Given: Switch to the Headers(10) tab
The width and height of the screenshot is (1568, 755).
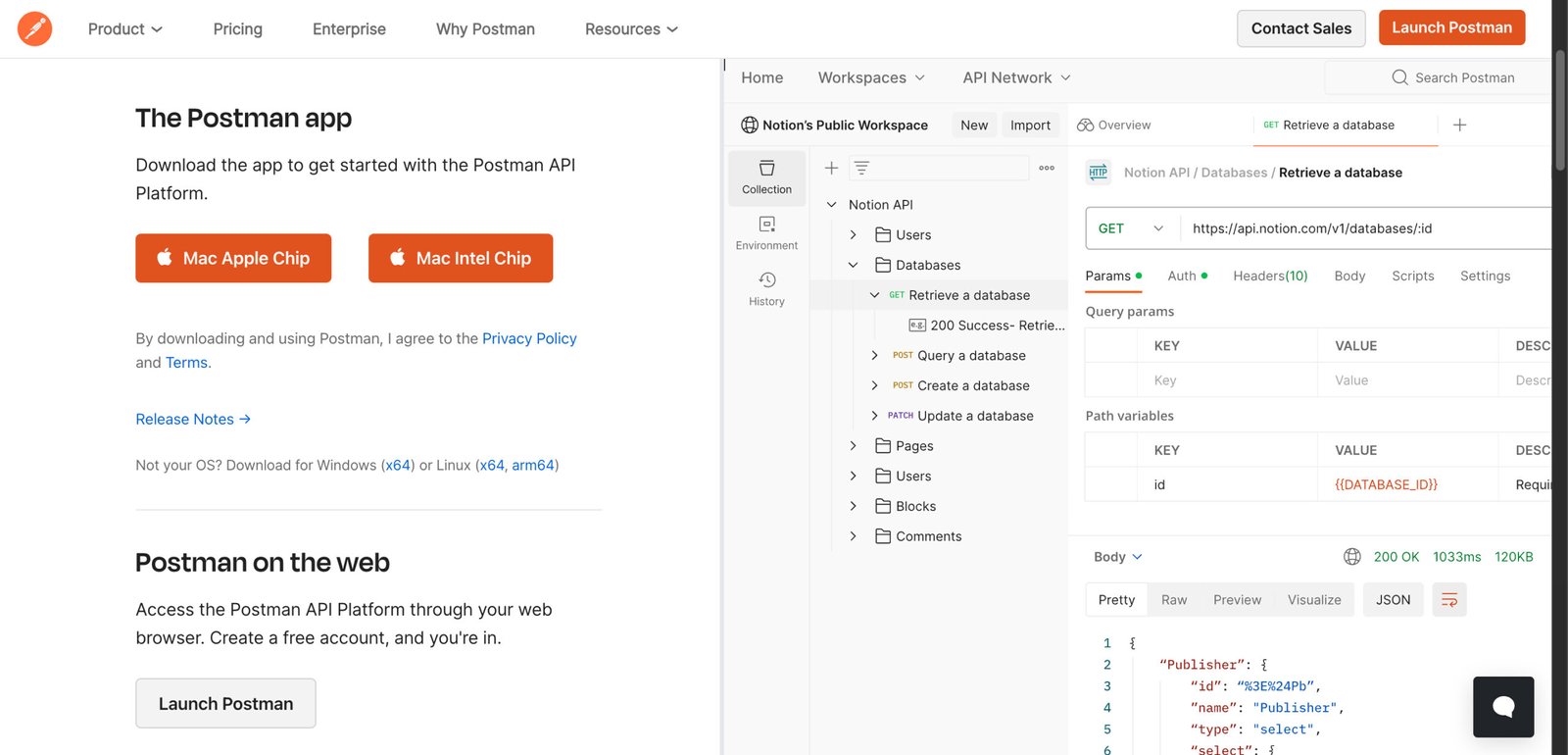Looking at the screenshot, I should point(1270,276).
